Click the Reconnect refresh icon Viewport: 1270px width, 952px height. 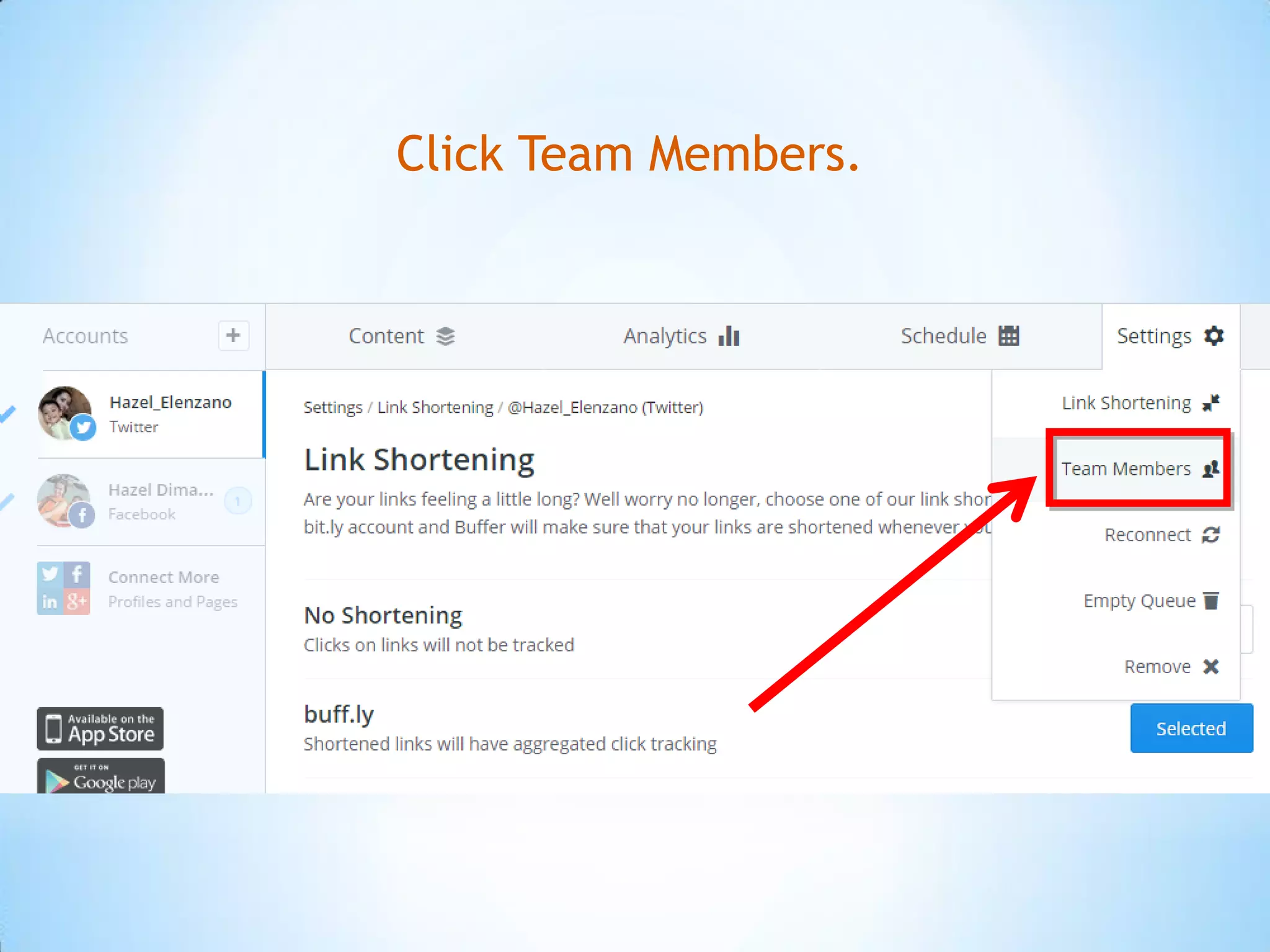point(1211,535)
